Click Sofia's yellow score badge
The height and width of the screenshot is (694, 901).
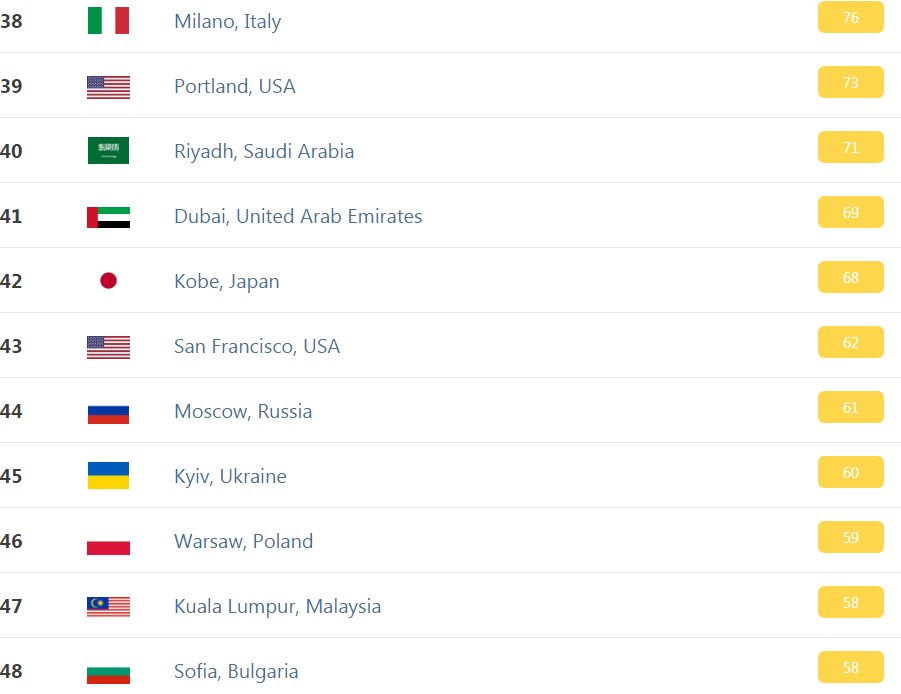click(x=850, y=668)
